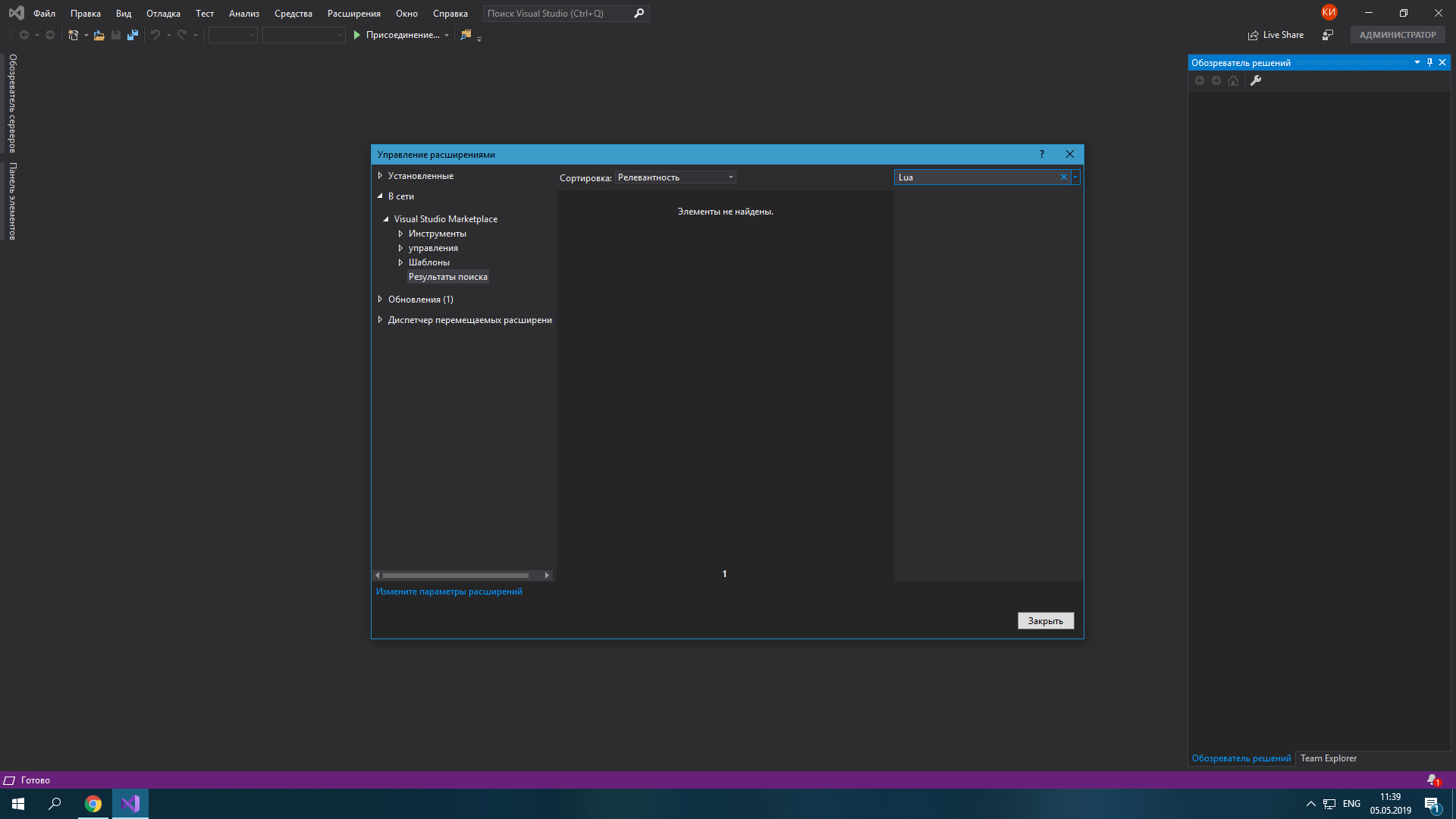Click the wrench properties icon in Solution Explorer
The width and height of the screenshot is (1456, 819).
1256,80
